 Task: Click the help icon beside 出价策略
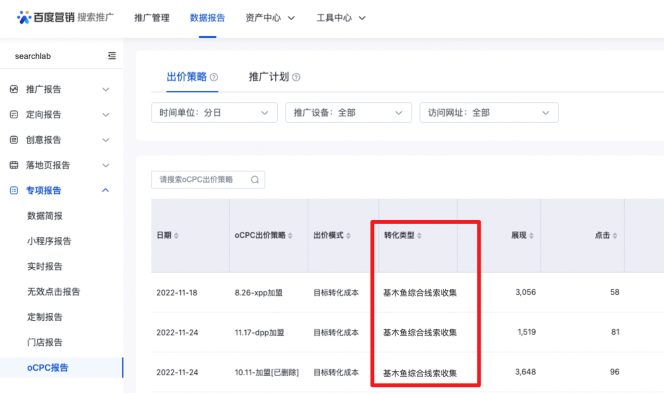point(214,77)
